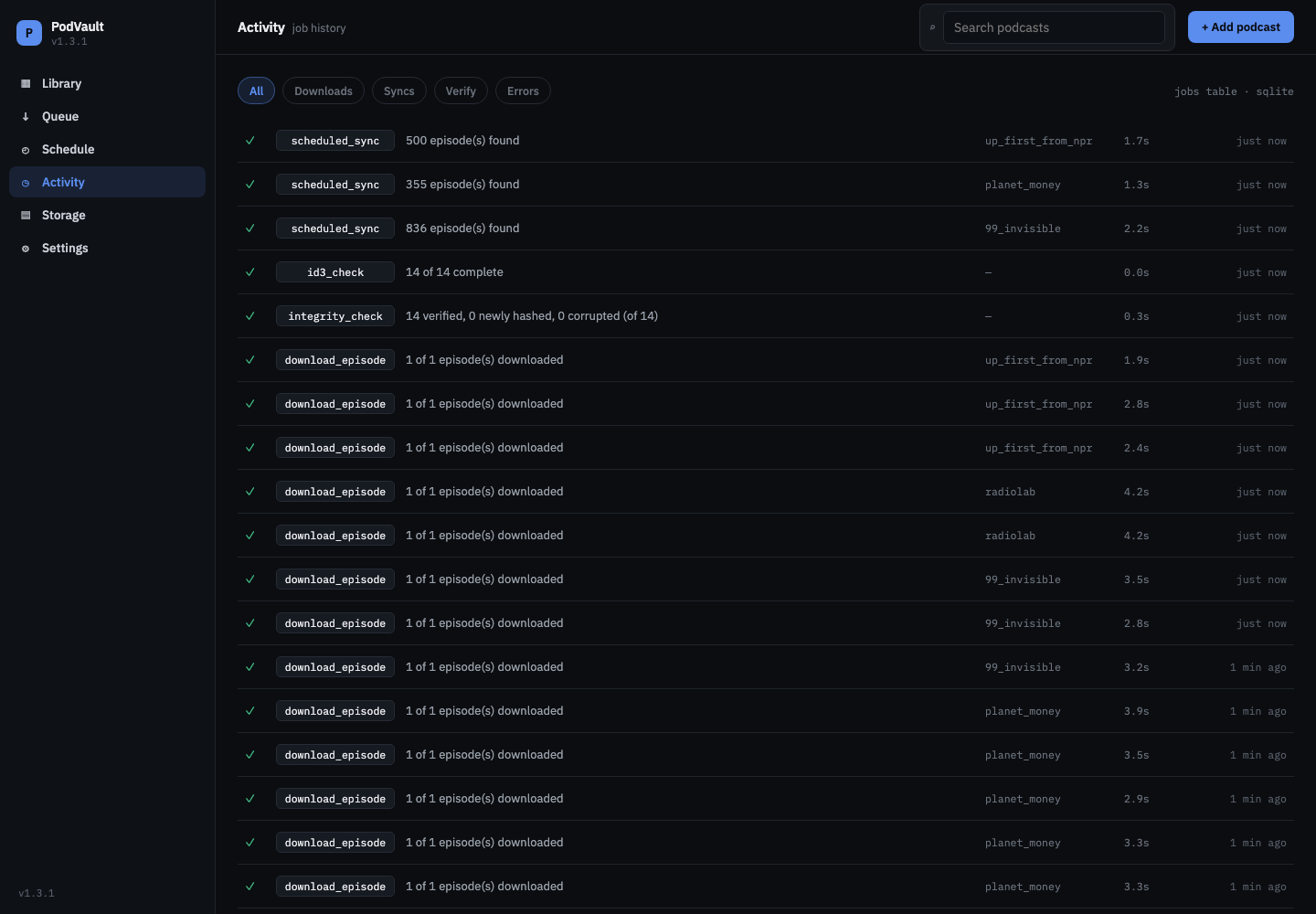Show only Verify jobs
Viewport: 1316px width, 914px height.
click(x=461, y=90)
